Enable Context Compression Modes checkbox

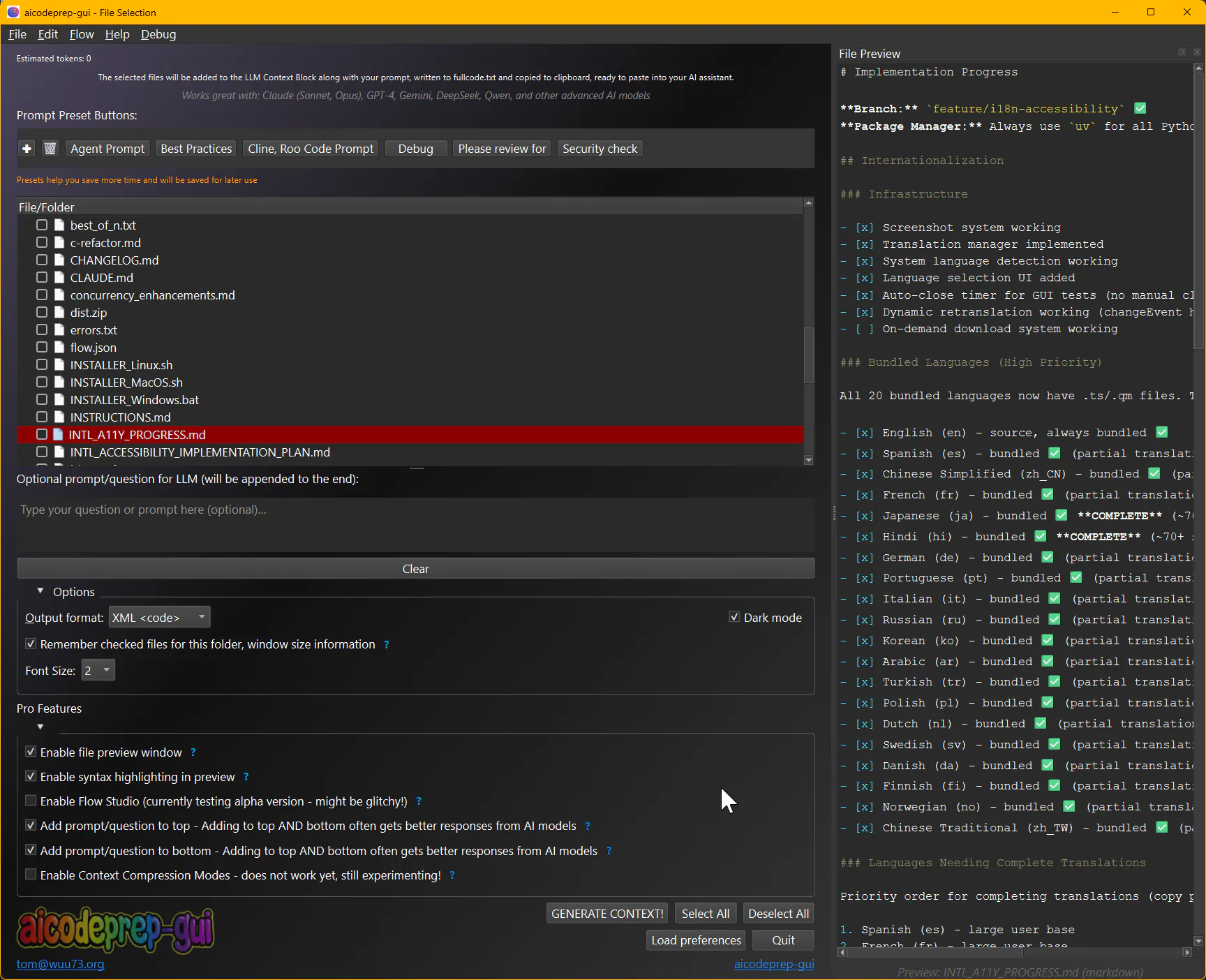coord(31,875)
